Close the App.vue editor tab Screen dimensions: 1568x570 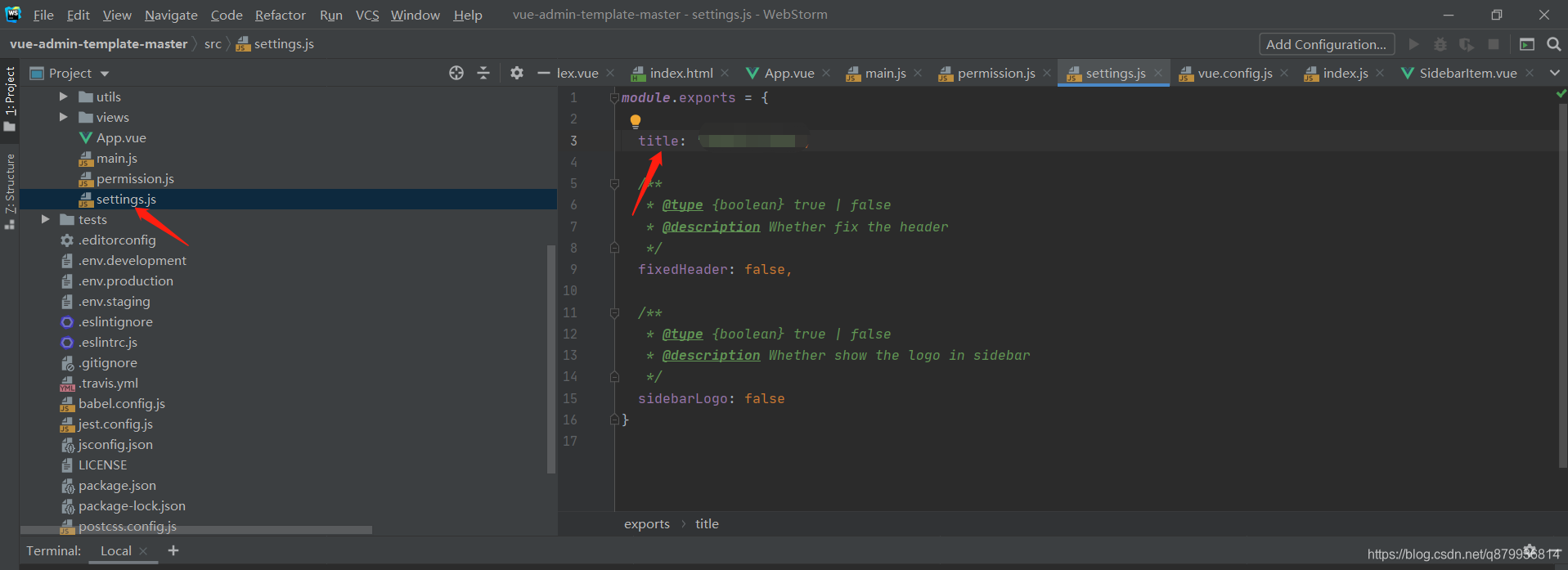tap(826, 73)
